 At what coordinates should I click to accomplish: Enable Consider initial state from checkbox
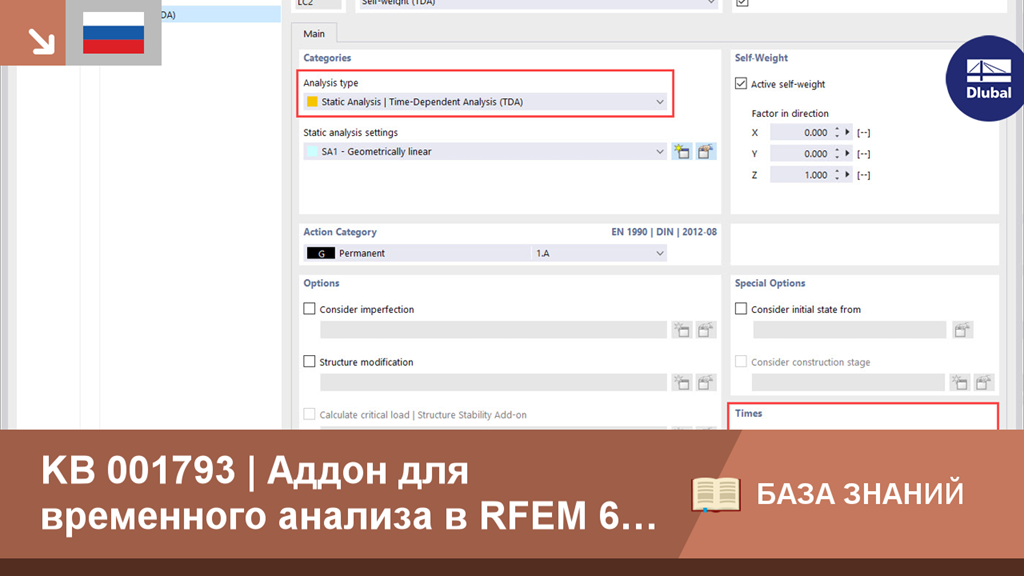(741, 309)
